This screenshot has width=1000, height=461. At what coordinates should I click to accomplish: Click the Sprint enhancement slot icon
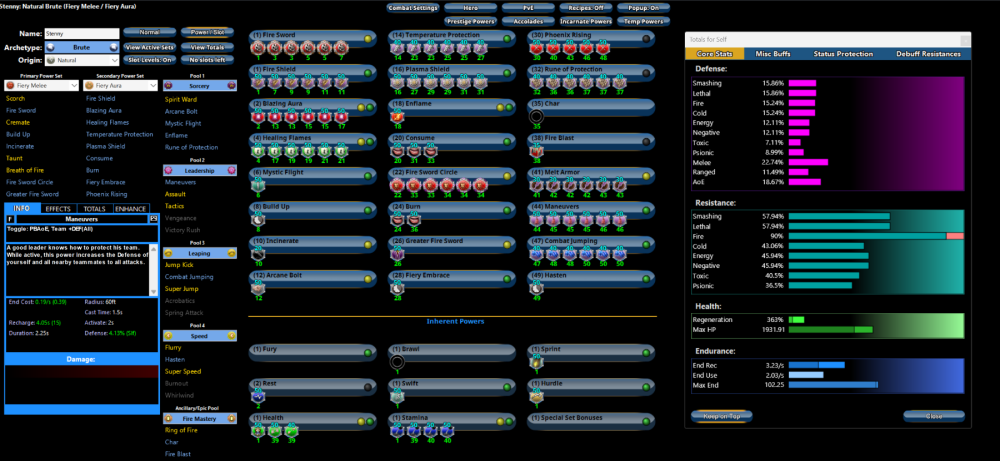click(538, 361)
